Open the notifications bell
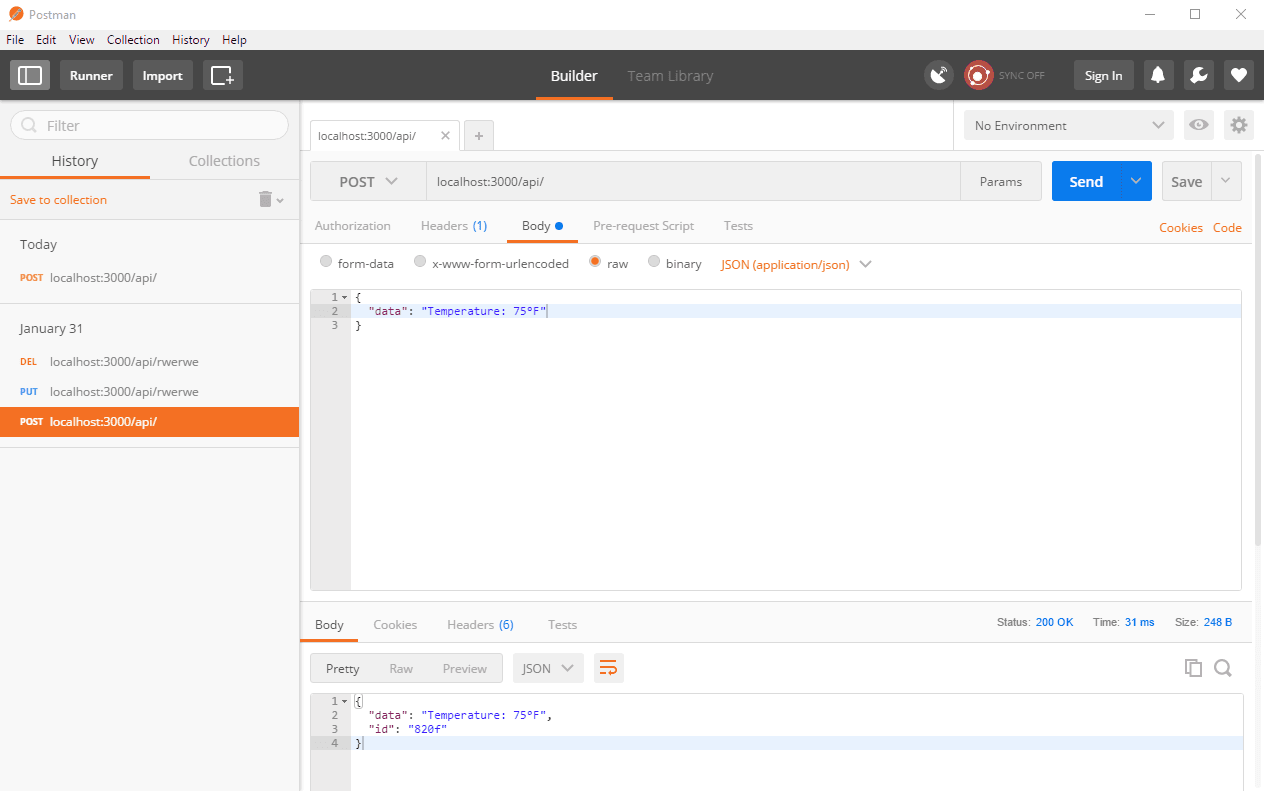 click(x=1158, y=75)
